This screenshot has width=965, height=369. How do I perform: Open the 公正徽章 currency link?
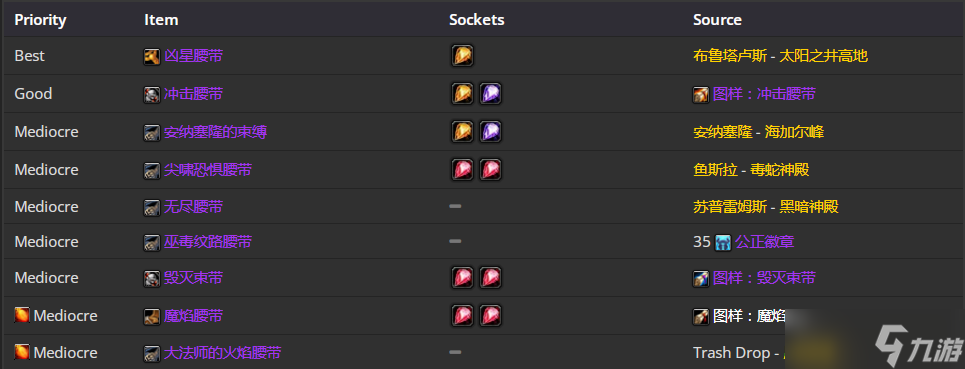764,242
